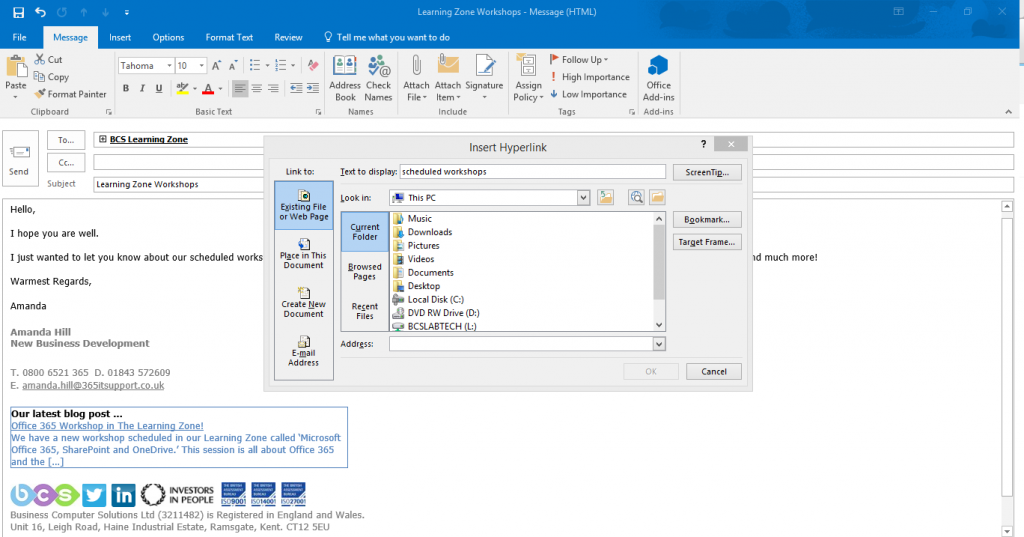1024x537 pixels.
Task: Apply numbered list formatting
Action: tap(281, 65)
